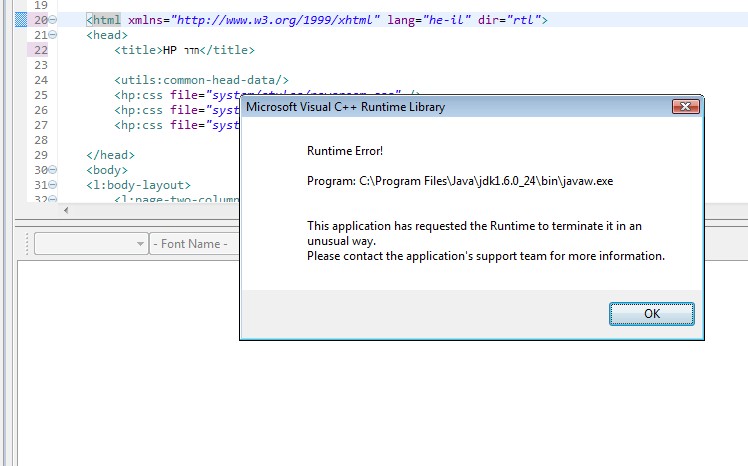The height and width of the screenshot is (466, 748).
Task: Click the horizontal scrollbar left arrow
Action: coord(66,210)
